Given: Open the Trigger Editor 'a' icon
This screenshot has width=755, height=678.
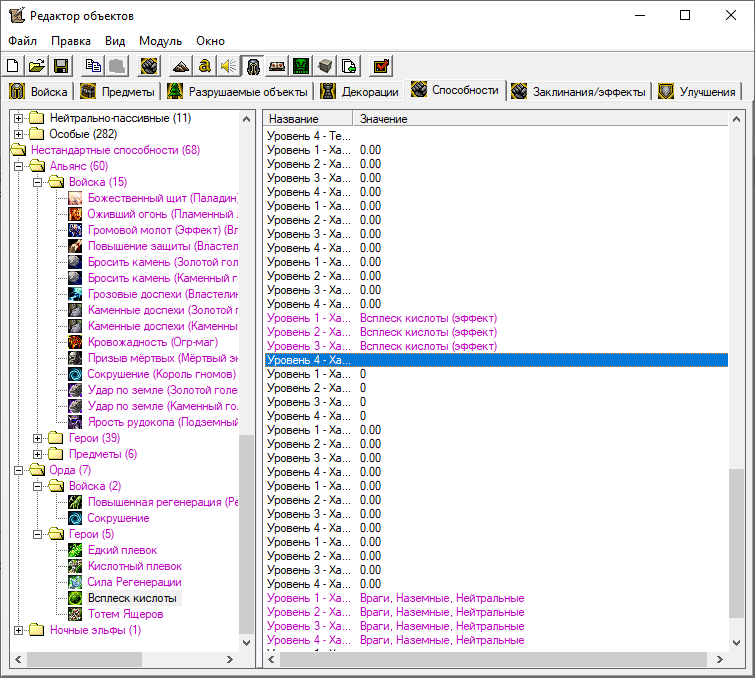Looking at the screenshot, I should 205,66.
